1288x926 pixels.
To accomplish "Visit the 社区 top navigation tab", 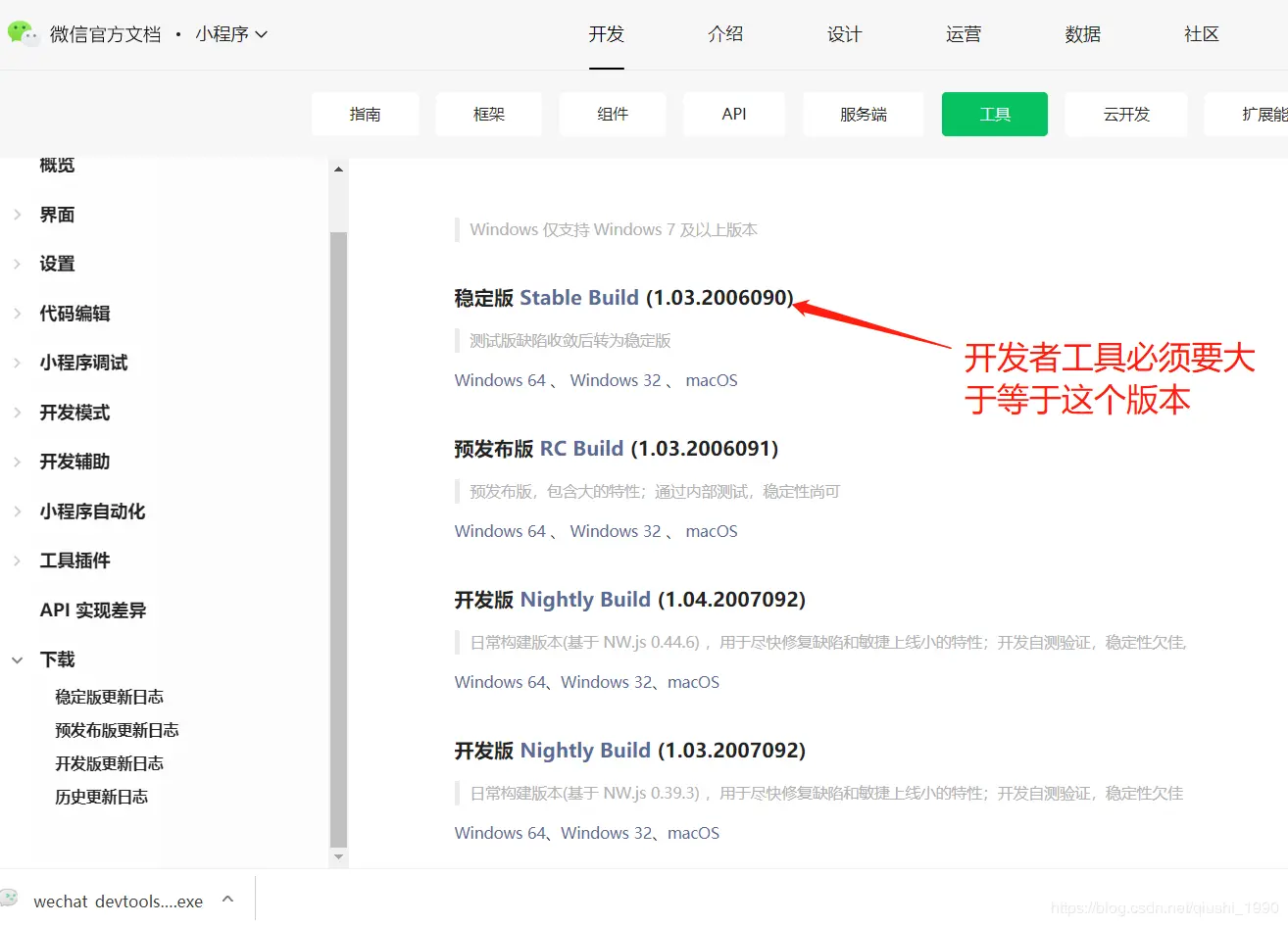I will click(1202, 34).
